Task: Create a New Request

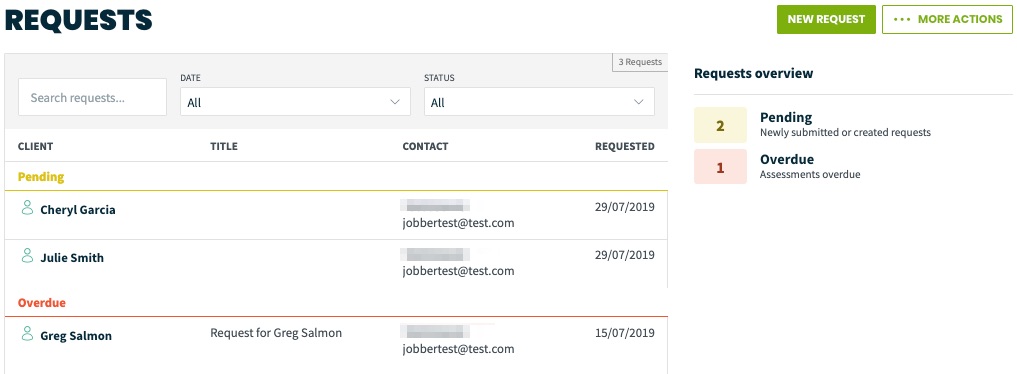Action: coord(826,19)
